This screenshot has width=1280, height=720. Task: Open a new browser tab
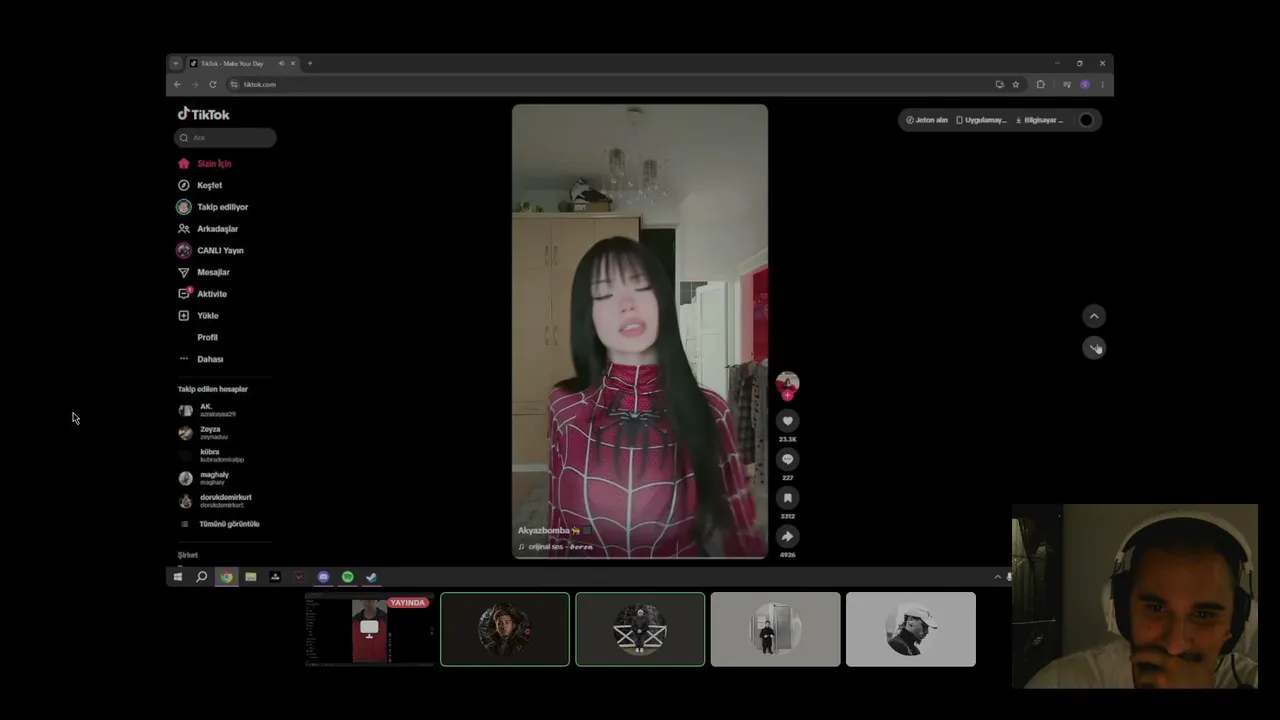coord(310,63)
